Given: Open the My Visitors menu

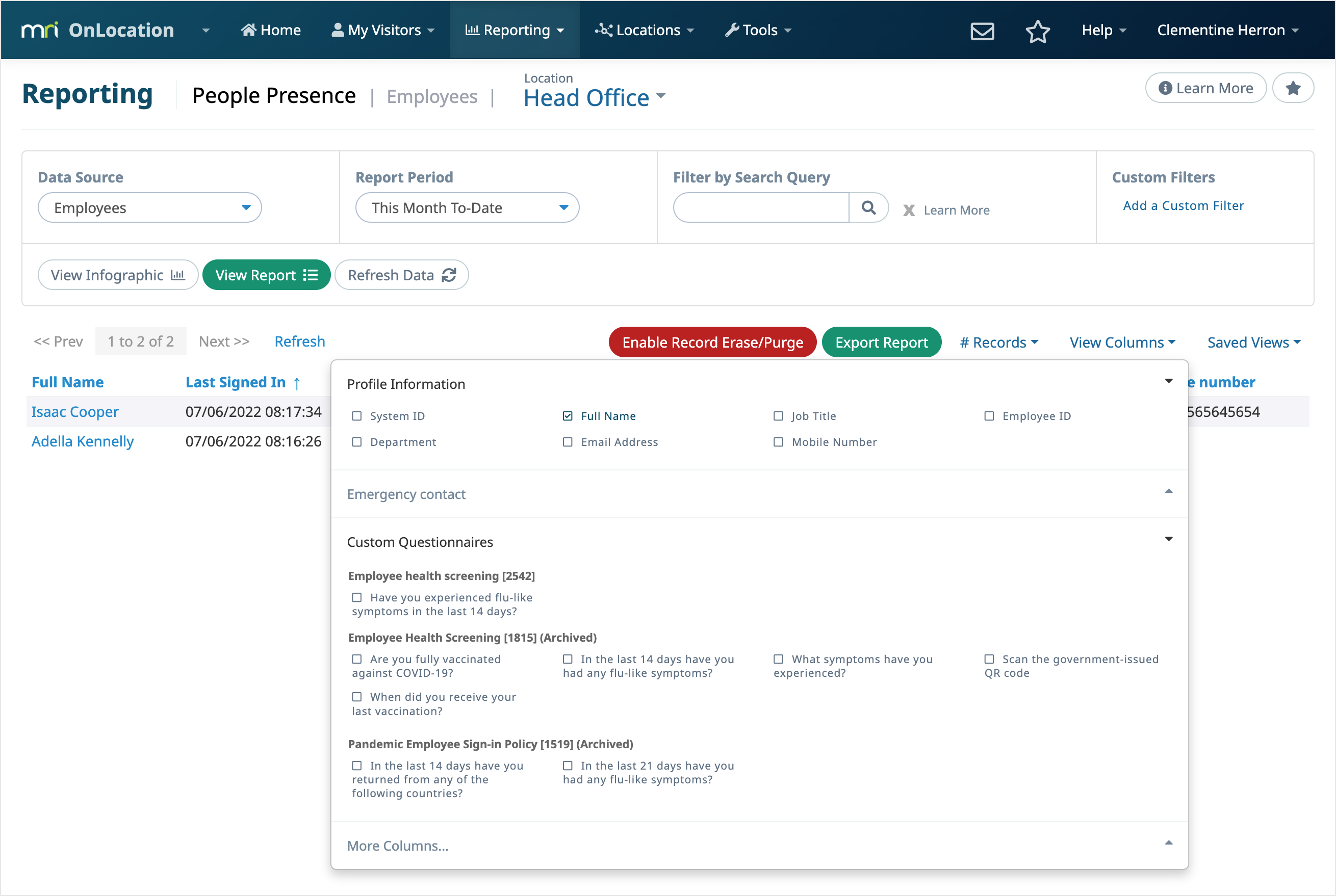Looking at the screenshot, I should 383,30.
